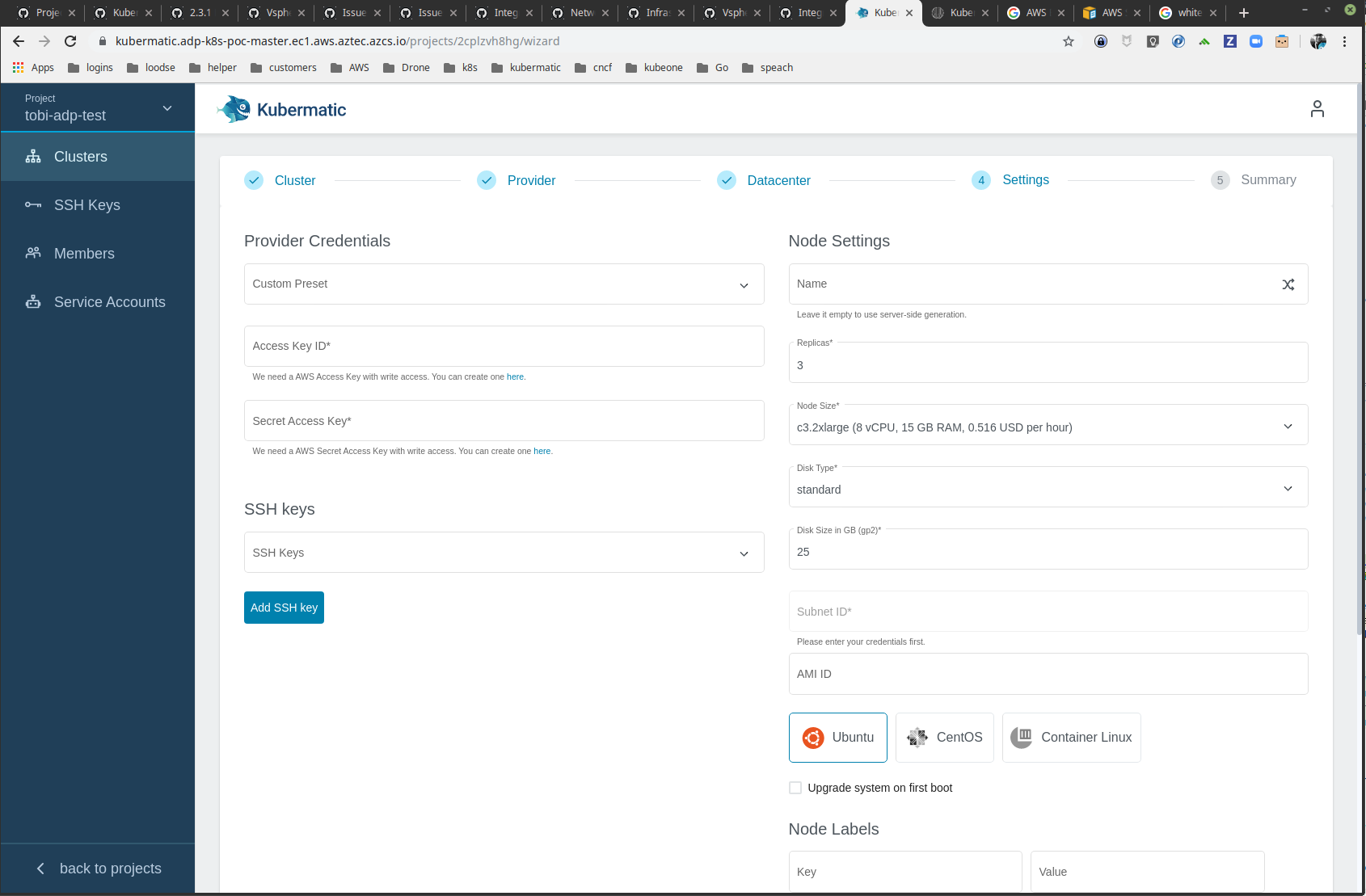1366x896 pixels.
Task: Open the kubermatic bookmarks folder
Action: [526, 68]
